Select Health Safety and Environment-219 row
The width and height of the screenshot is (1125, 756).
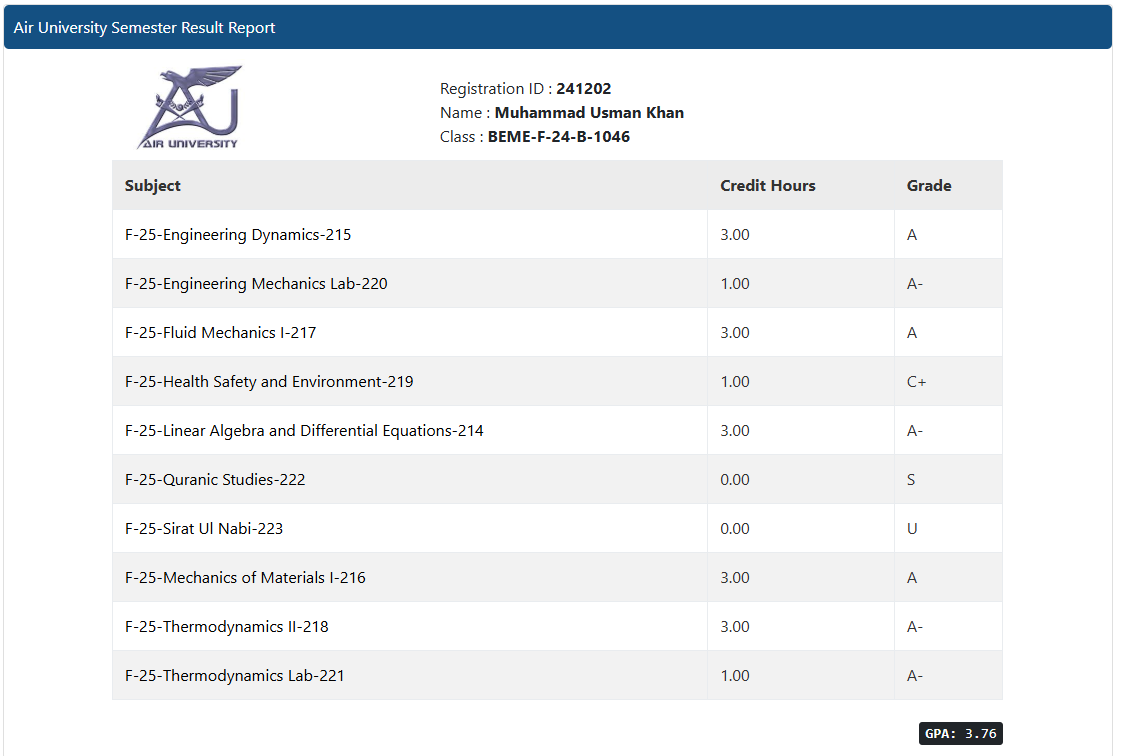(269, 382)
